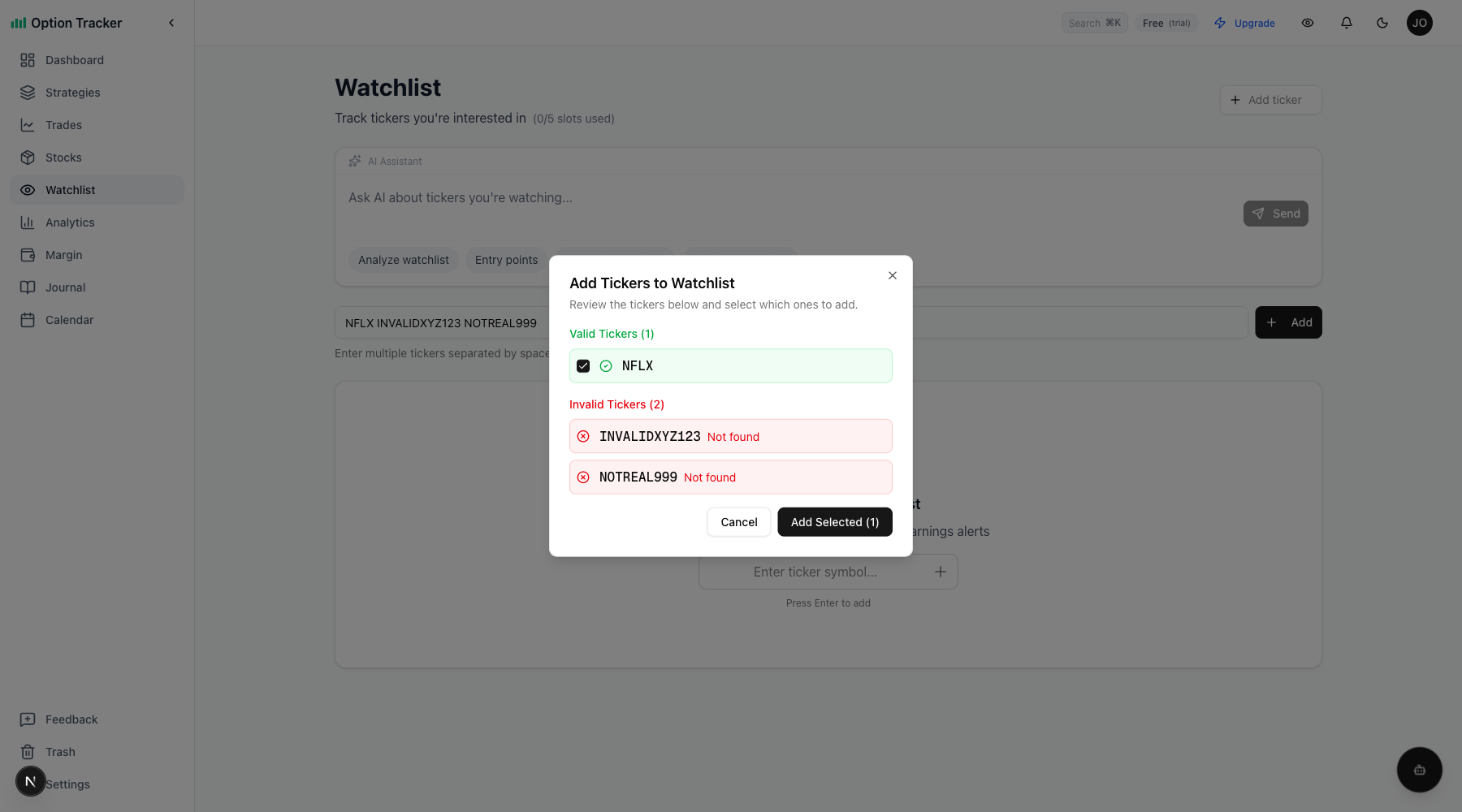This screenshot has height=812, width=1462.
Task: Click the Calendar icon in sidebar
Action: [x=28, y=320]
